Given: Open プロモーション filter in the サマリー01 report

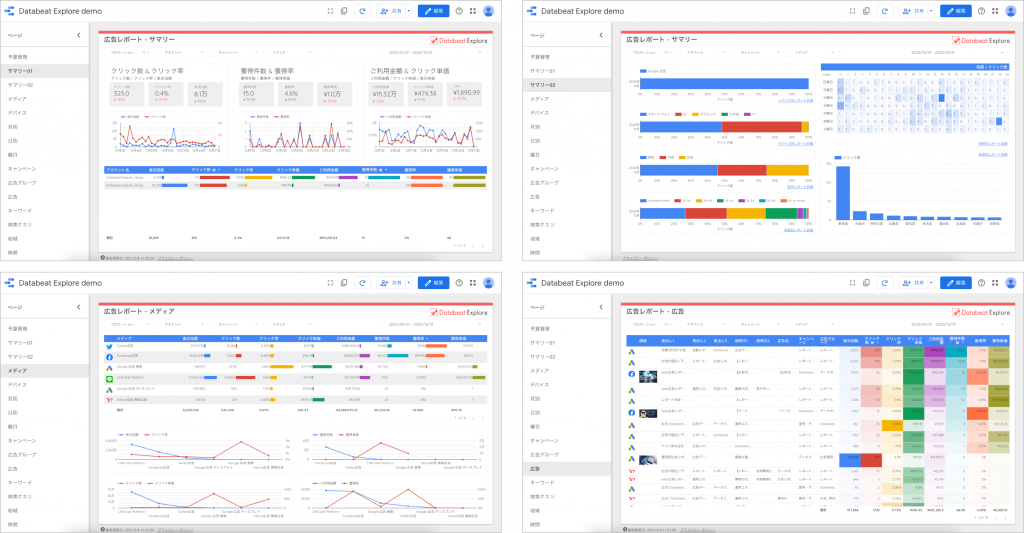Looking at the screenshot, I should [x=131, y=52].
